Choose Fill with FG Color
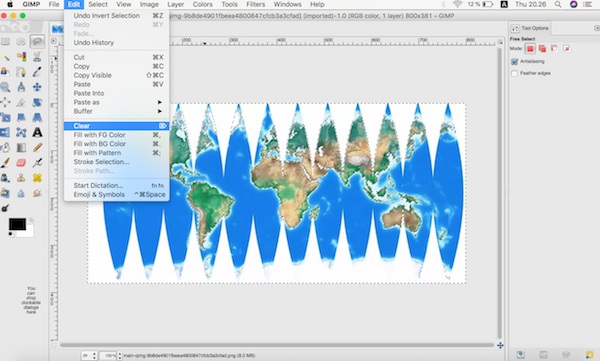Screen dimensions: 600x361 (116, 135)
